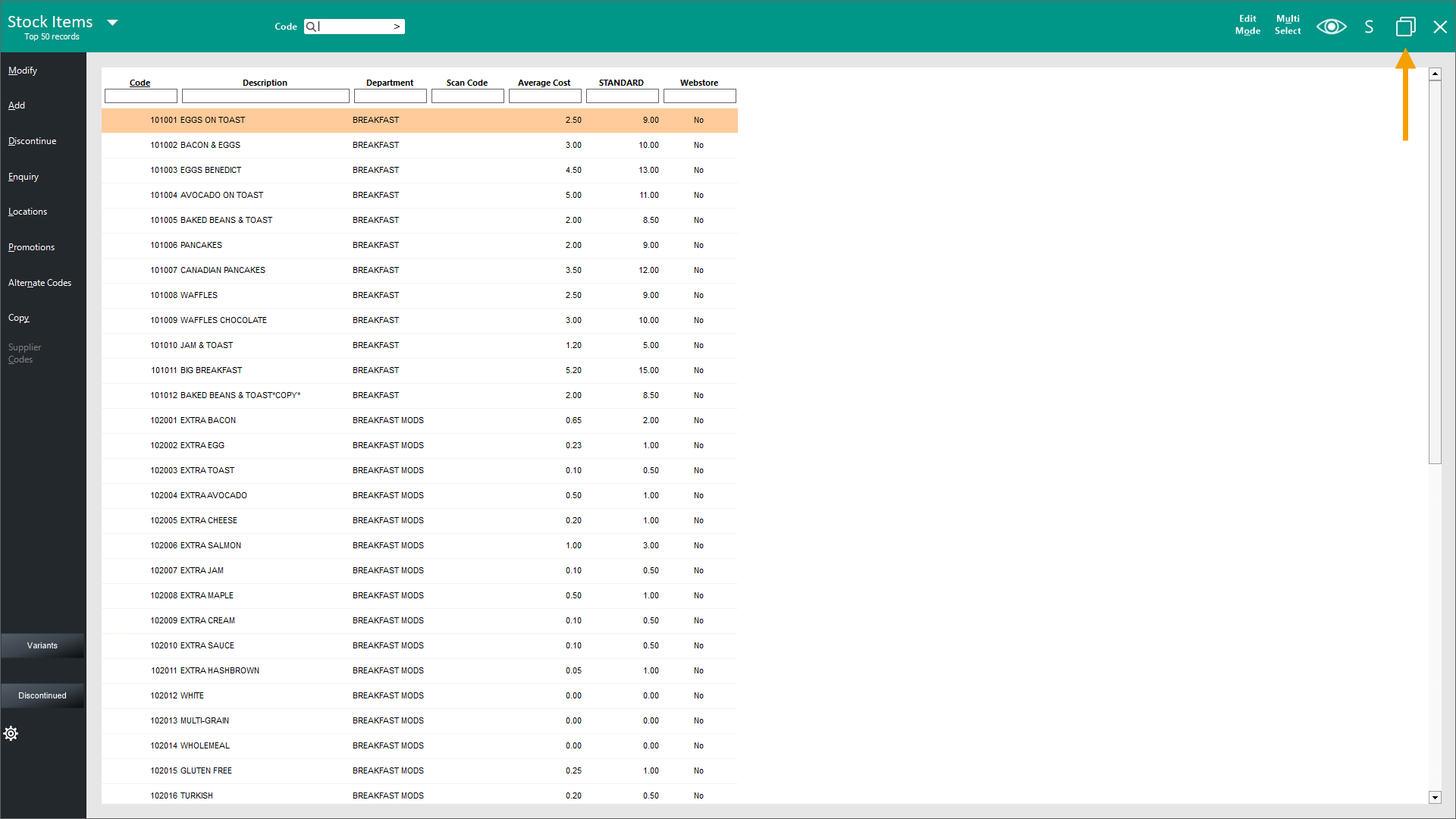Open the Promotions menu item
Viewport: 1456px width, 819px height.
click(x=31, y=246)
